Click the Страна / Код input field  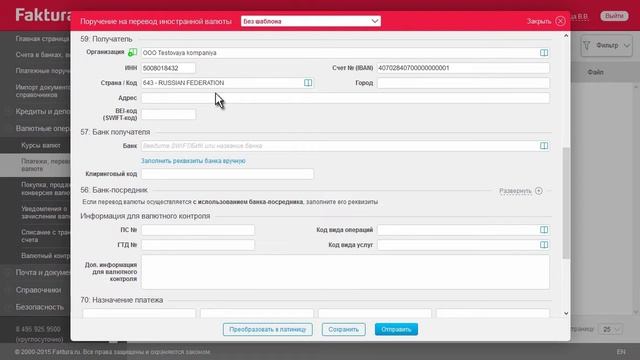[227, 83]
